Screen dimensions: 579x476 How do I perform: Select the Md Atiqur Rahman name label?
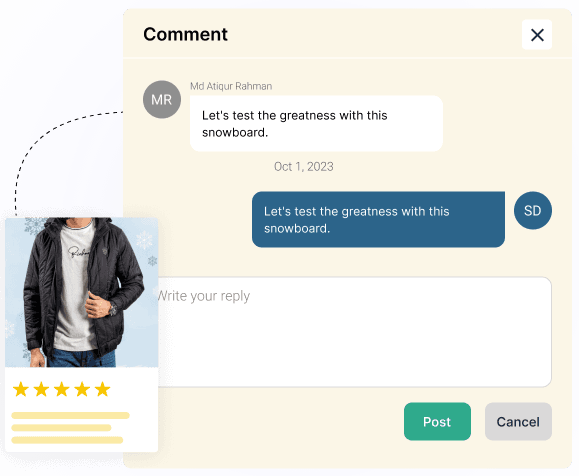click(x=231, y=86)
